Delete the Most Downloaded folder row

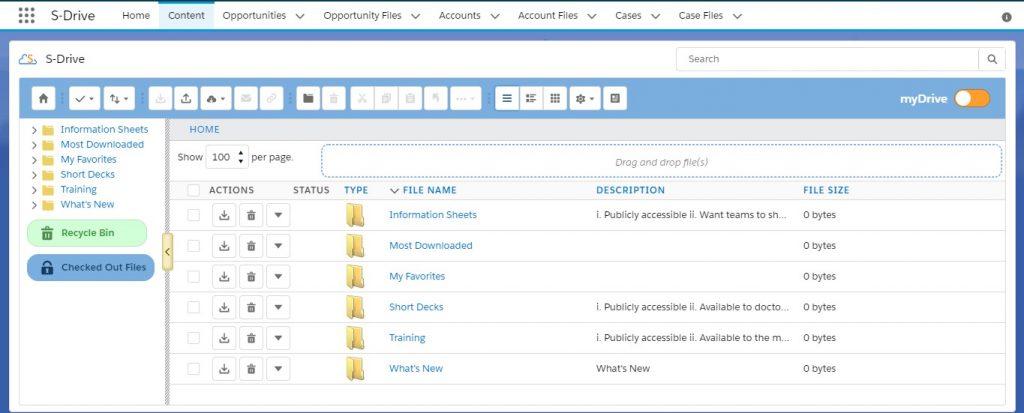pyautogui.click(x=251, y=246)
